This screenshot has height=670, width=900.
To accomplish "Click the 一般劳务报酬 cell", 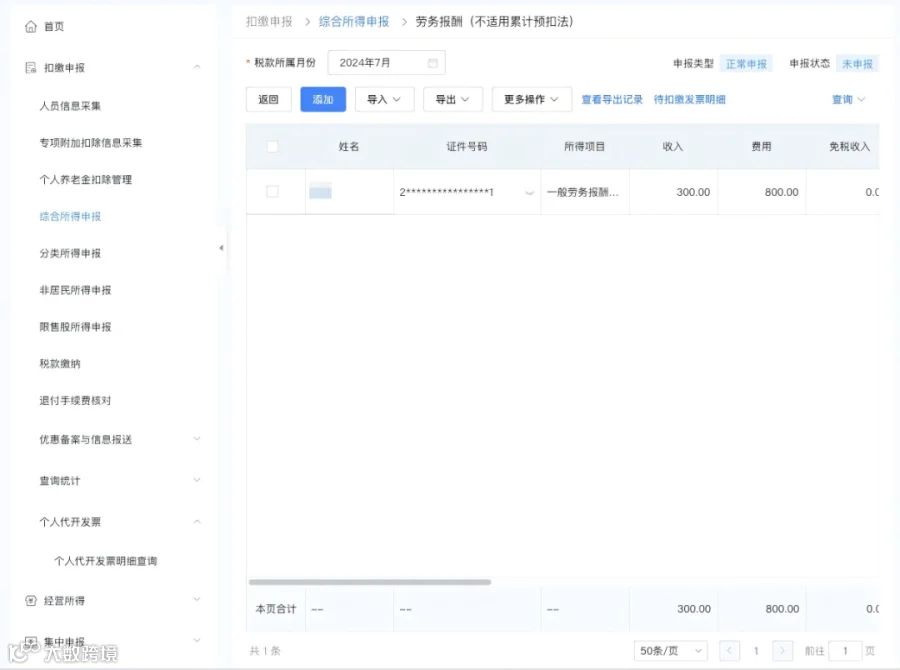I will pos(583,192).
